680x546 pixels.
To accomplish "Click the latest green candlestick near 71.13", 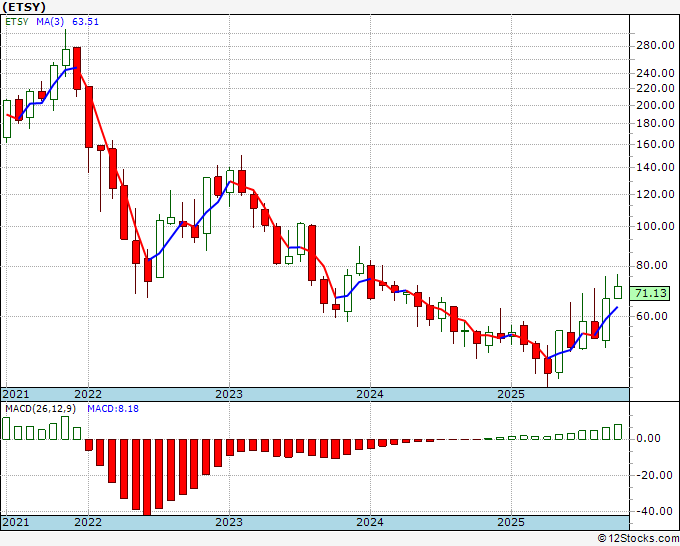I will point(618,292).
